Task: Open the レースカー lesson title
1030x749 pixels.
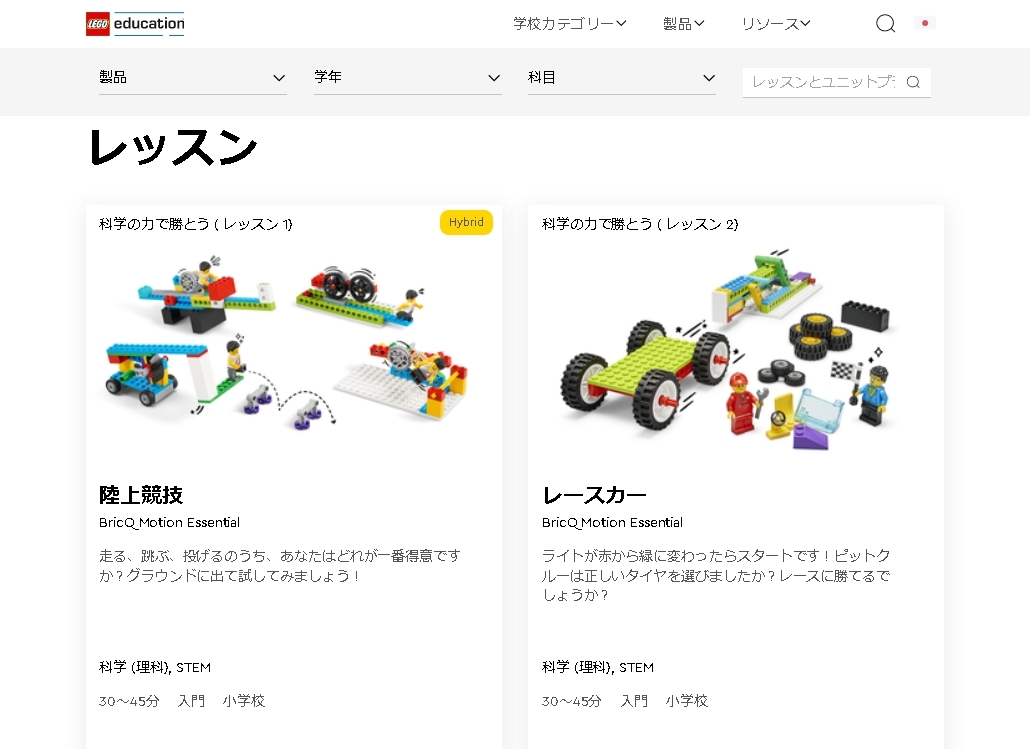Action: pos(594,495)
